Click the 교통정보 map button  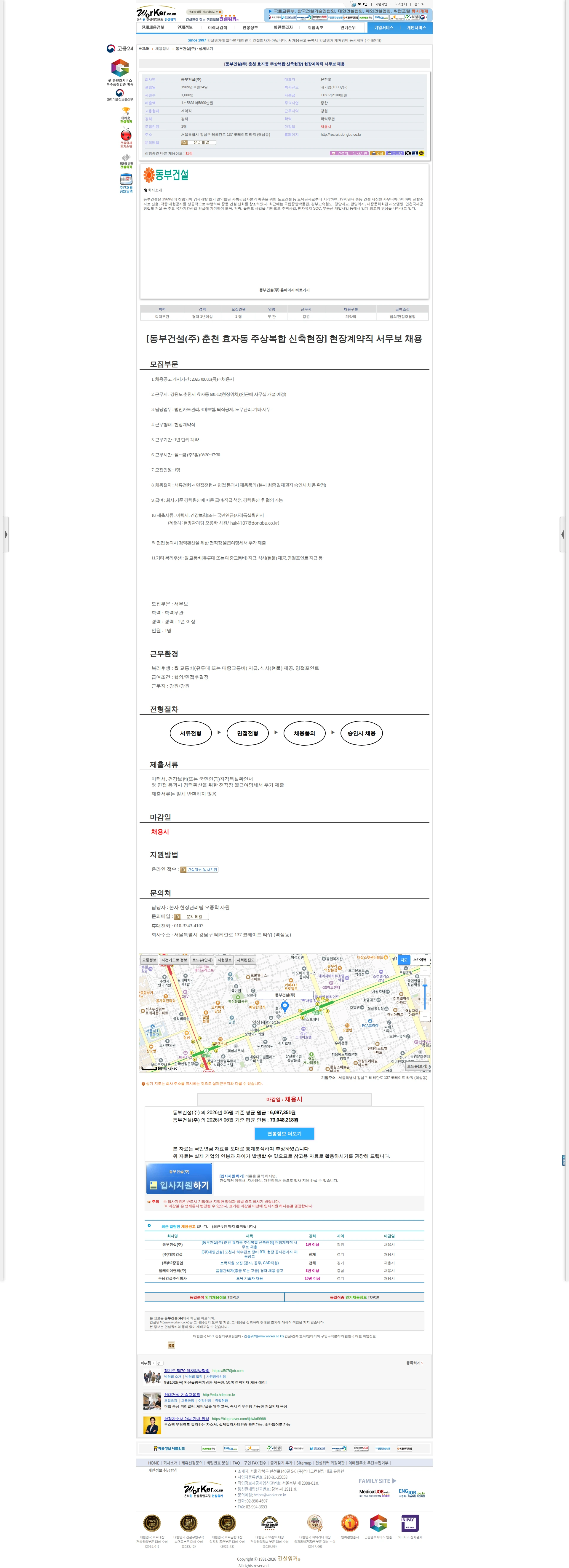tap(149, 960)
